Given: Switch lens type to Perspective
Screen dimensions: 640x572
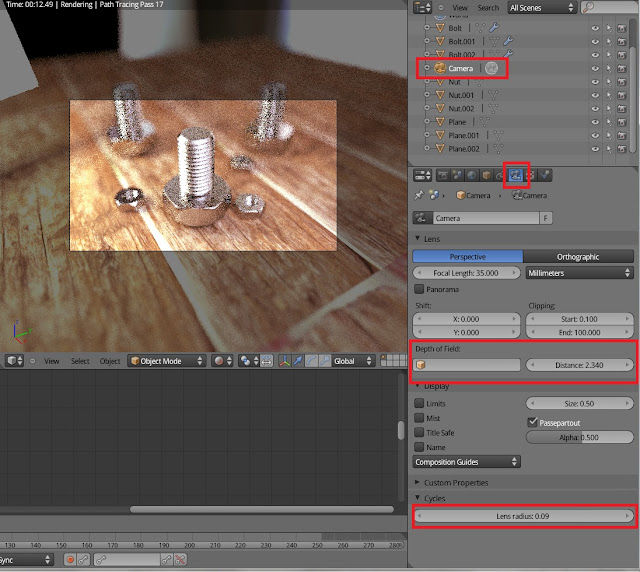Looking at the screenshot, I should [468, 256].
